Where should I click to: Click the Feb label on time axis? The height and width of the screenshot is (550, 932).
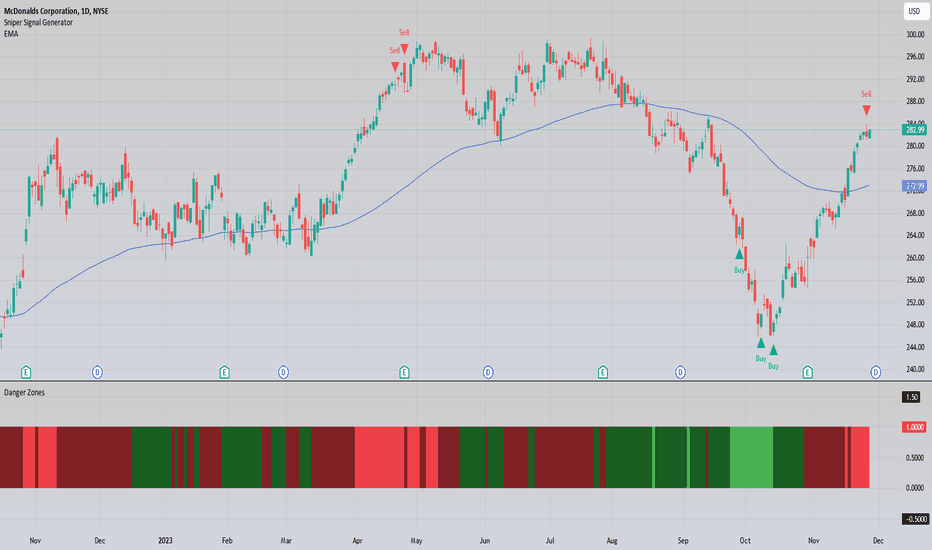227,540
